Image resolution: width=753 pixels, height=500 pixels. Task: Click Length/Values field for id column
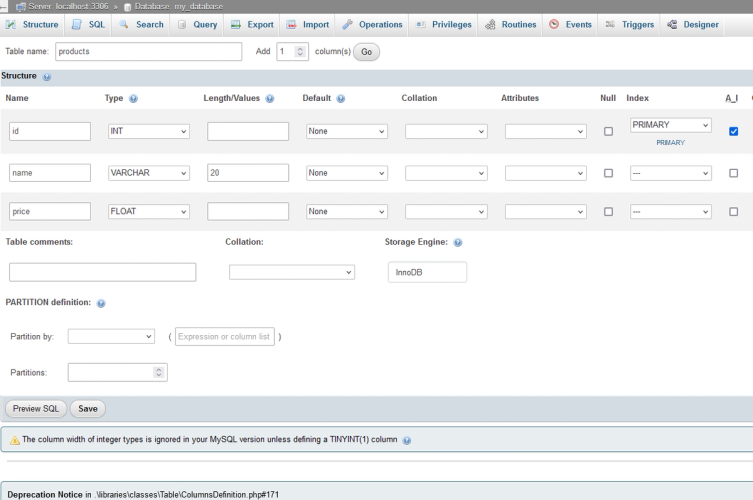248,131
